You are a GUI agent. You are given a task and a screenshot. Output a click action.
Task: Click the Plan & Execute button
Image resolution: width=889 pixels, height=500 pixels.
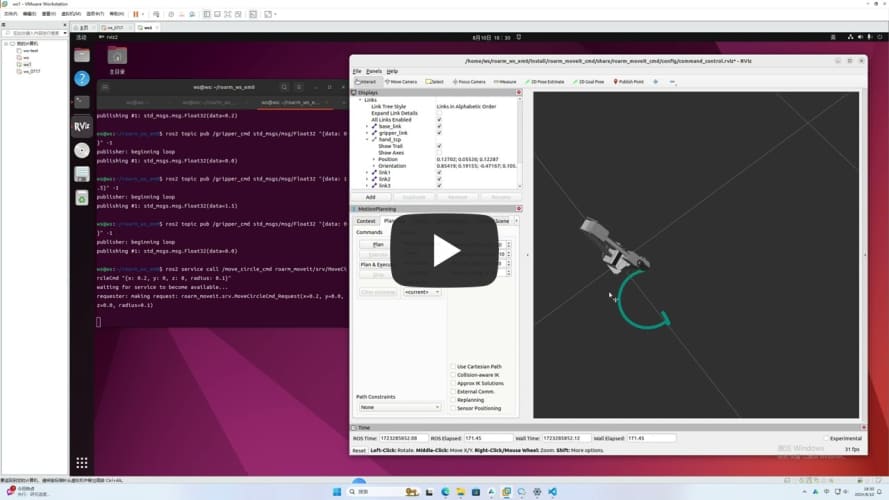pyautogui.click(x=377, y=265)
